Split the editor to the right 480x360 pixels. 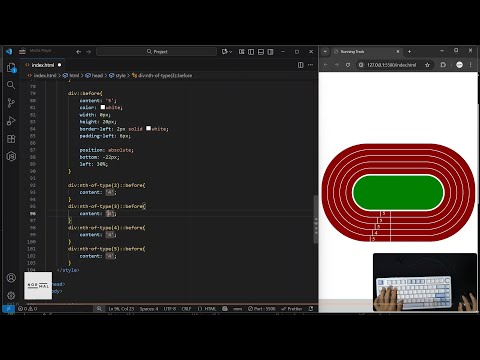pyautogui.click(x=300, y=65)
